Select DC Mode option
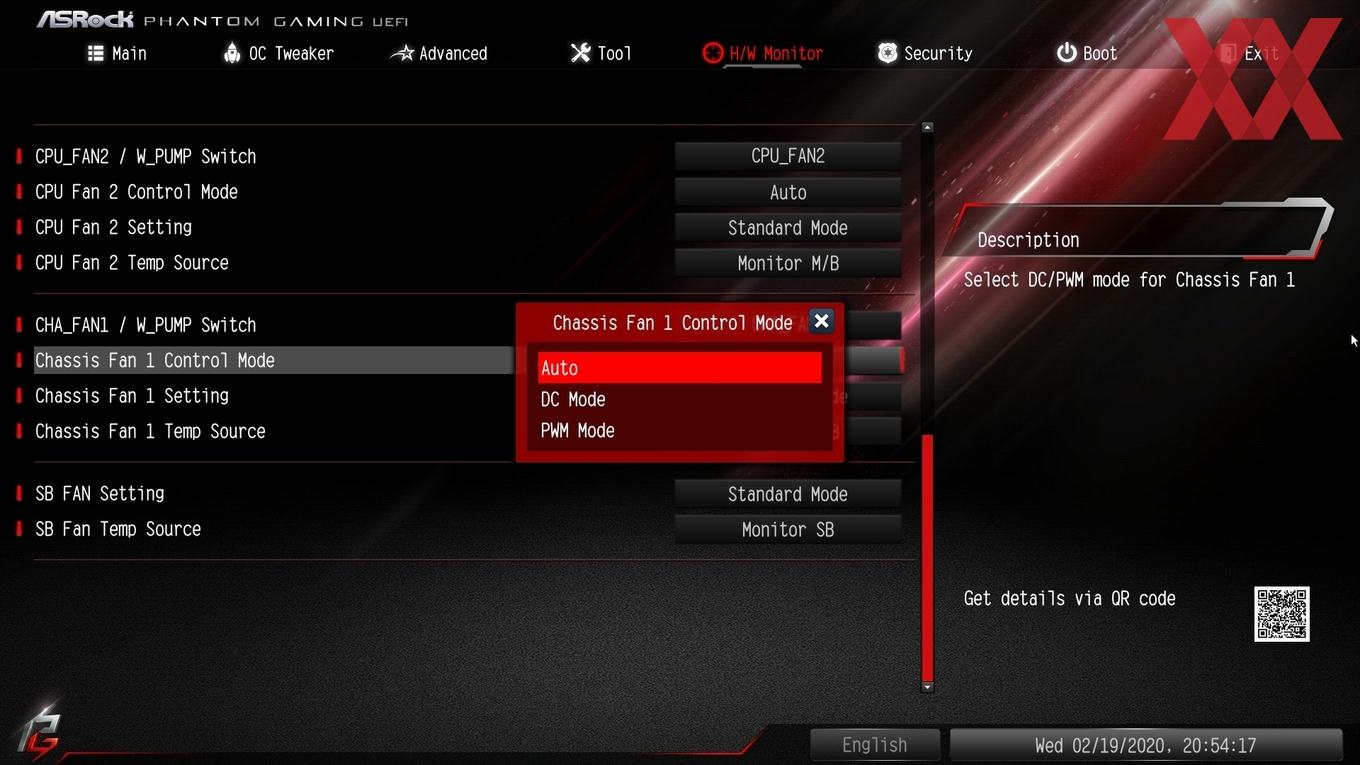1360x765 pixels. click(680, 399)
